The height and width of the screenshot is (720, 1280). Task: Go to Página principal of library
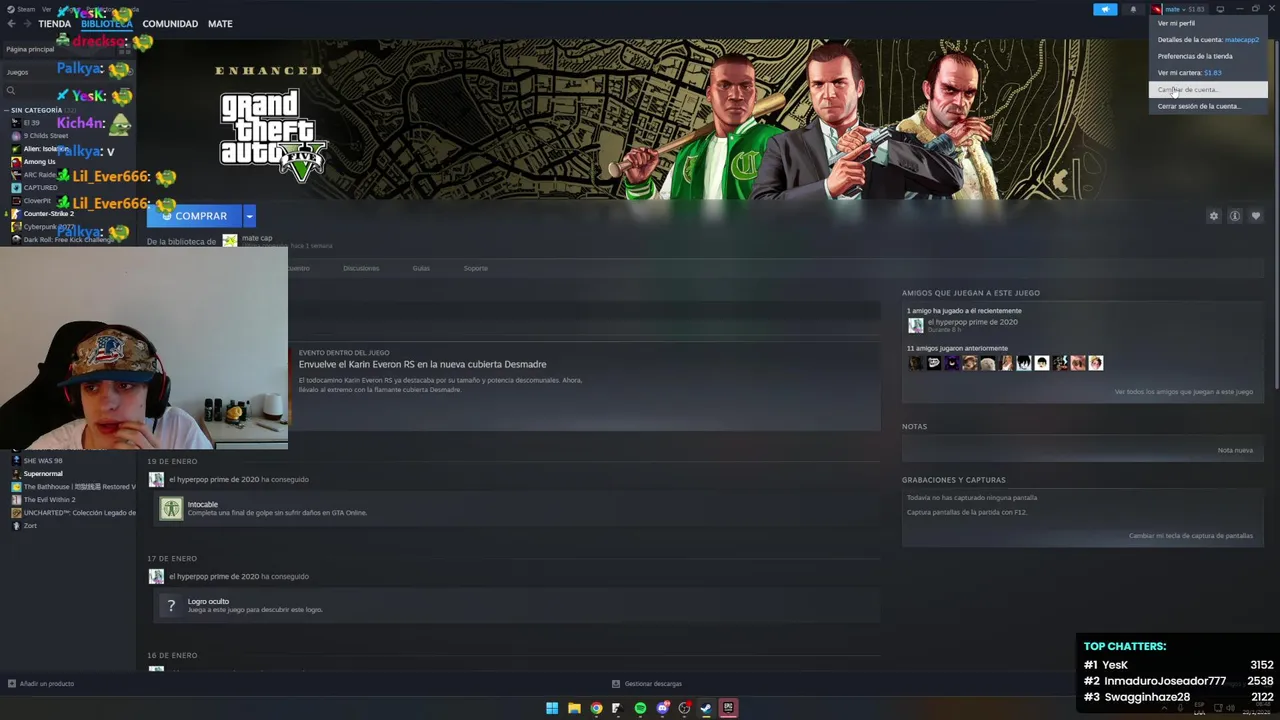30,49
